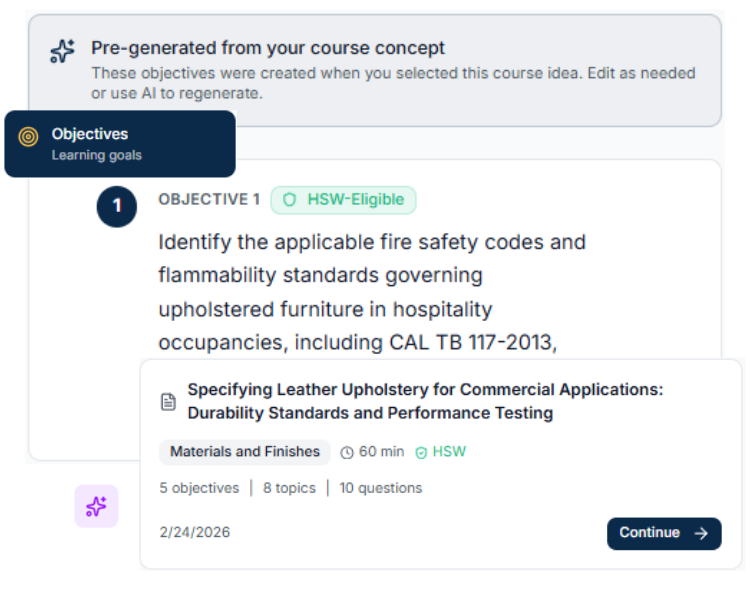
Task: Select the Materials and Finishes tag
Action: (x=245, y=452)
